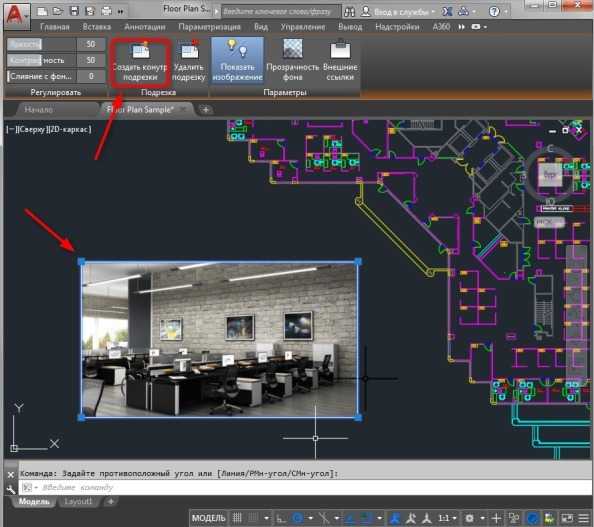The height and width of the screenshot is (527, 594).
Task: Click the Help question mark icon
Action: 494,11
